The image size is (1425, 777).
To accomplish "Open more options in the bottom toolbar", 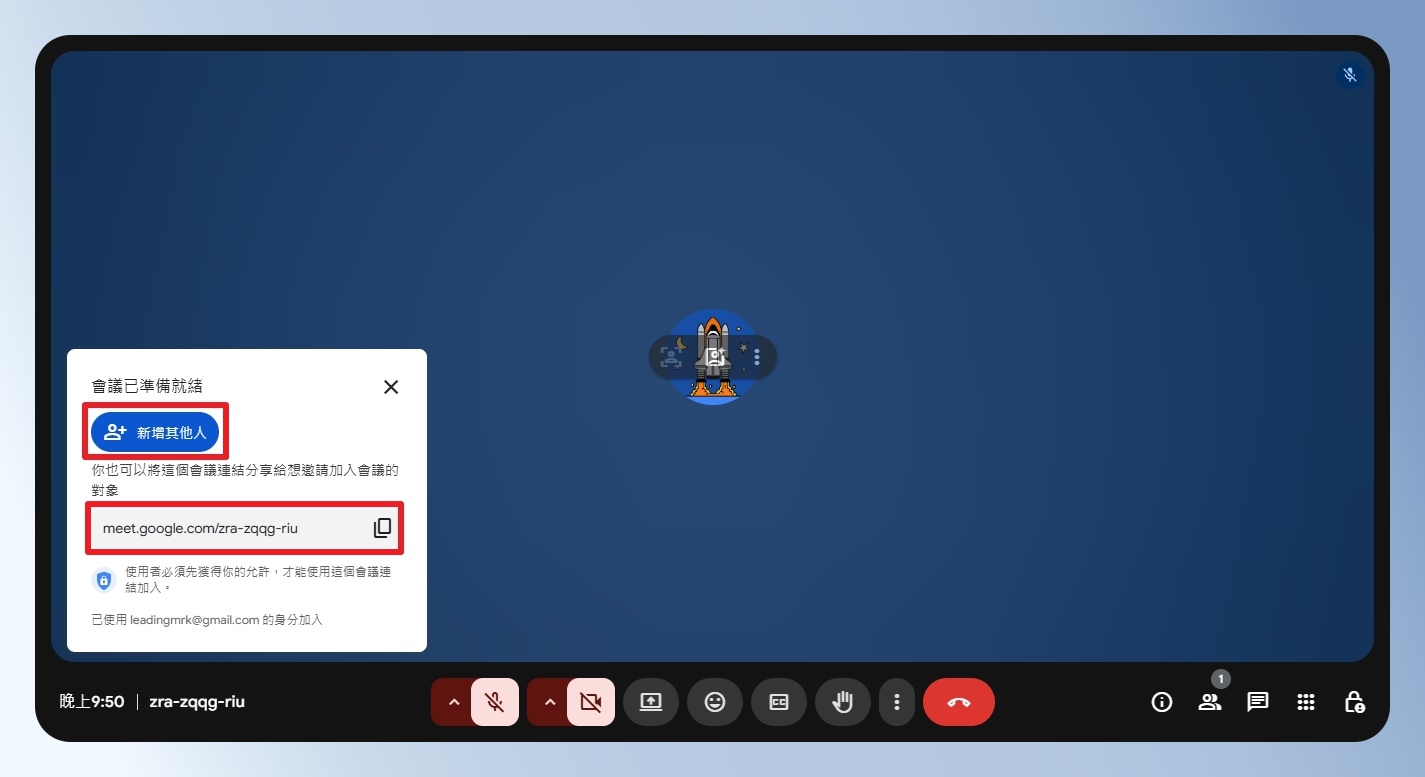I will [x=897, y=702].
